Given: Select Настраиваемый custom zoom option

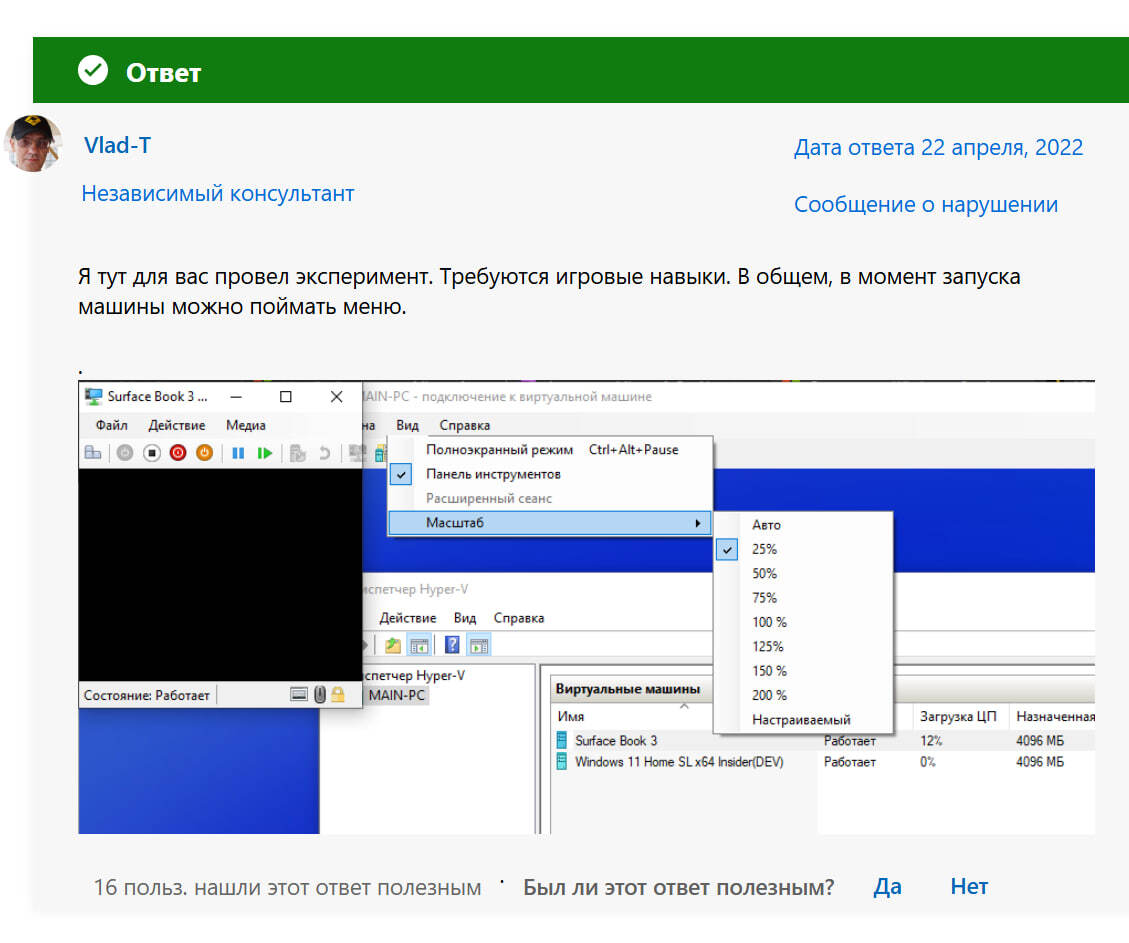Looking at the screenshot, I should 801,719.
